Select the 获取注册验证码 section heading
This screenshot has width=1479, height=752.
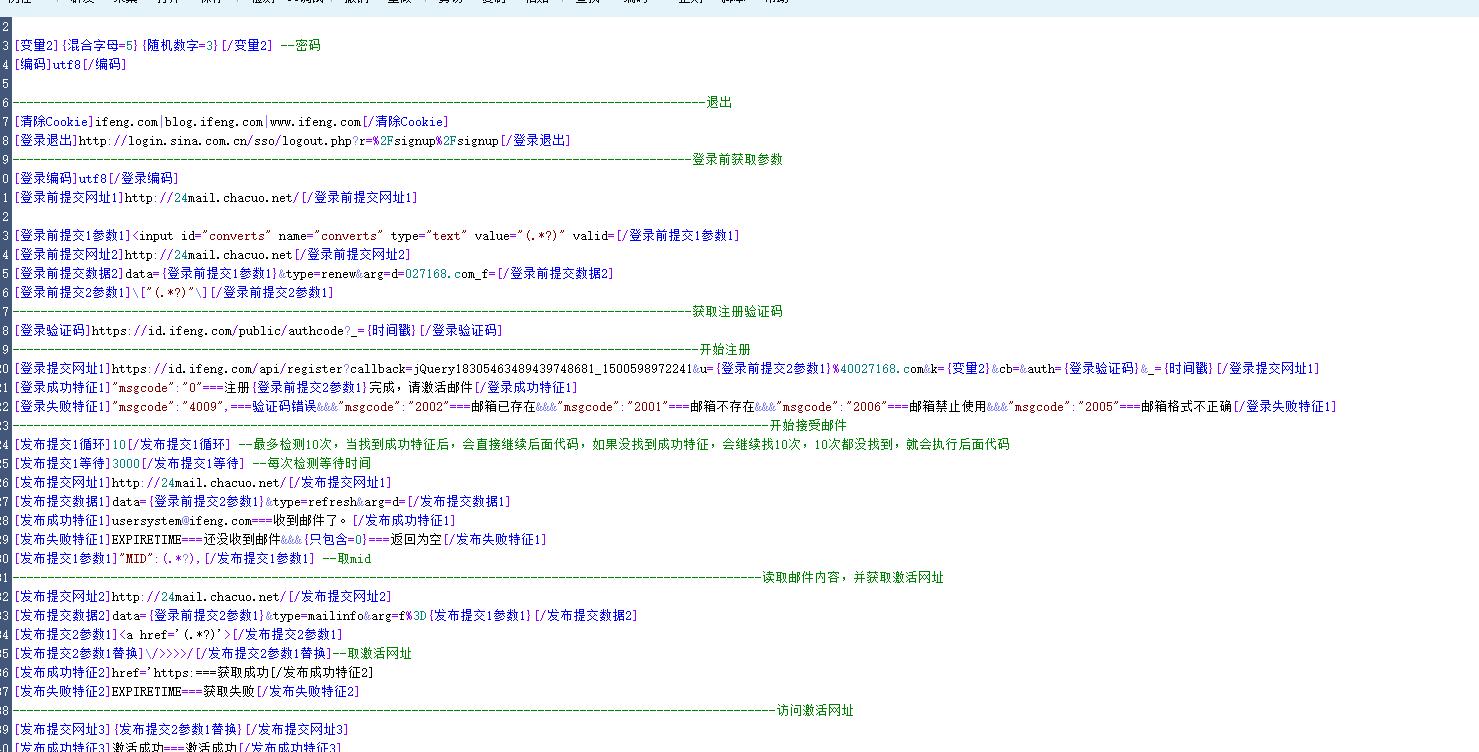click(x=737, y=312)
